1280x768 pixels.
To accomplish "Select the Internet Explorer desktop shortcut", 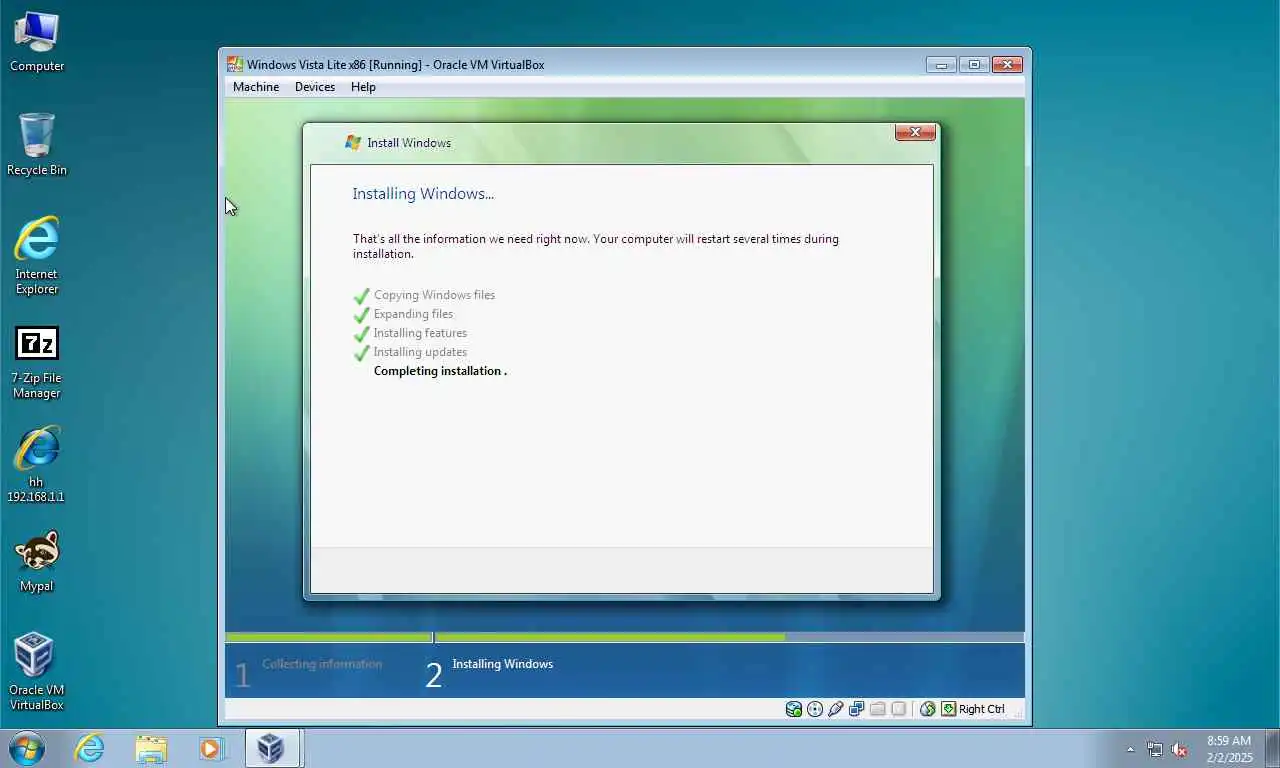I will (37, 256).
